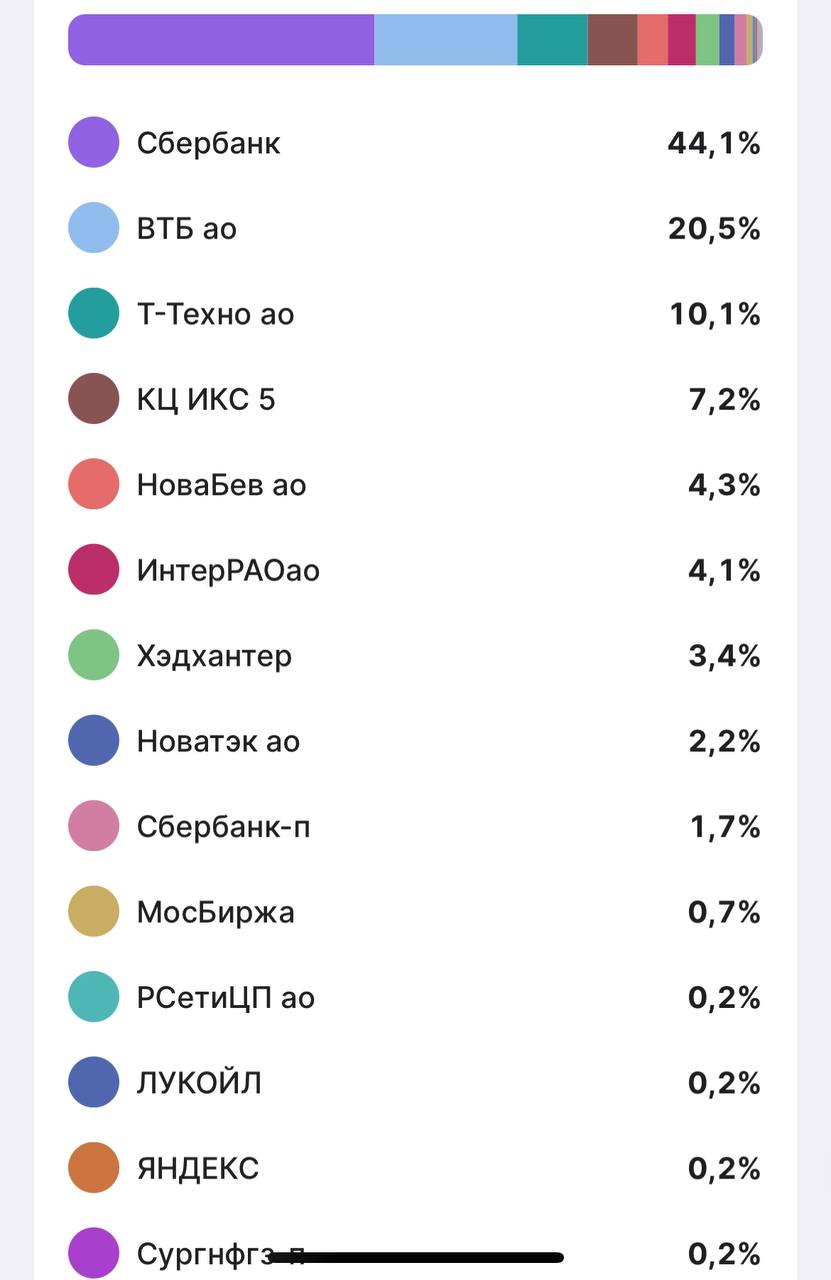Click the teal segment in allocation bar

(552, 40)
